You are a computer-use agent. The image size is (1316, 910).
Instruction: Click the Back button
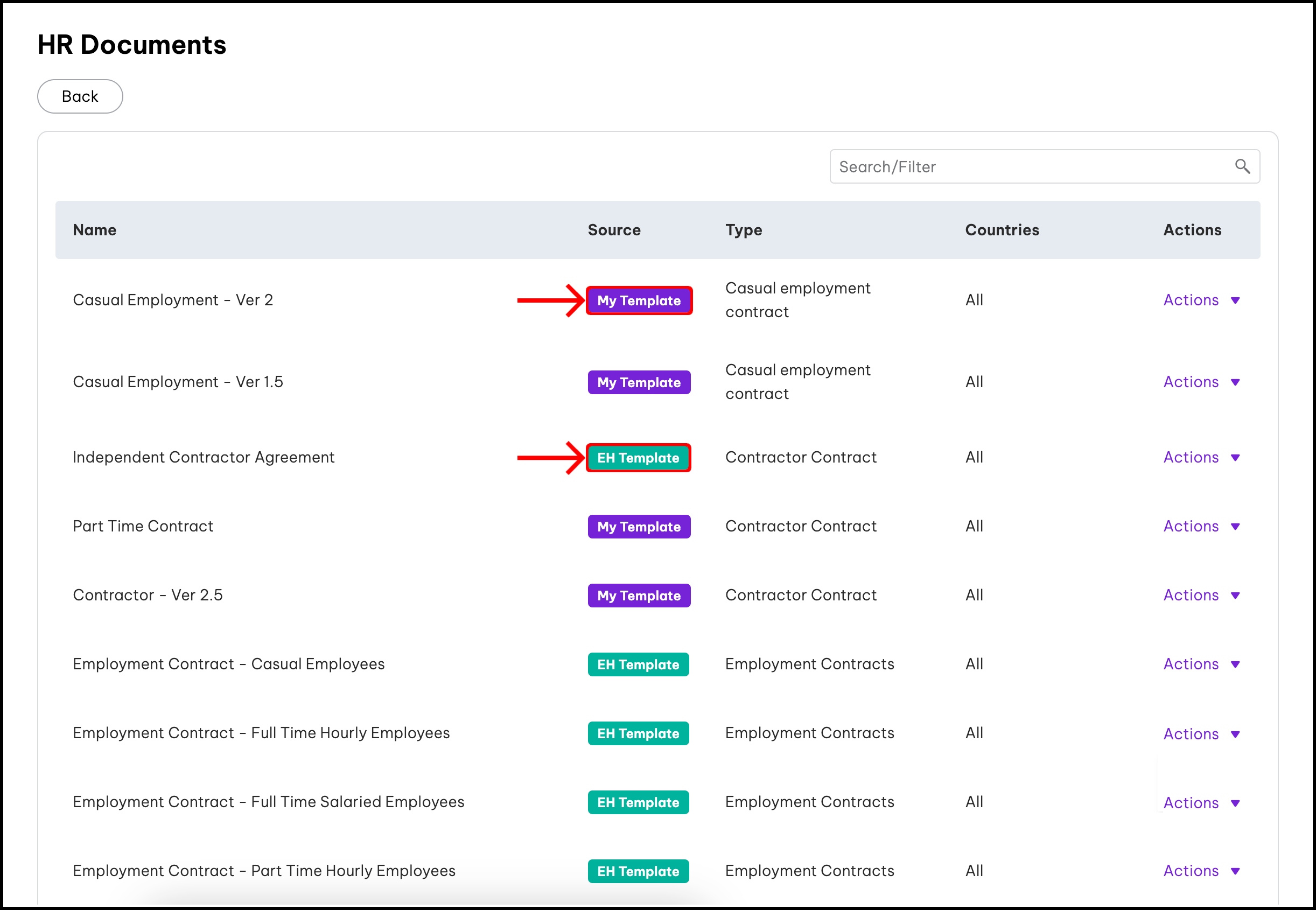[x=80, y=96]
